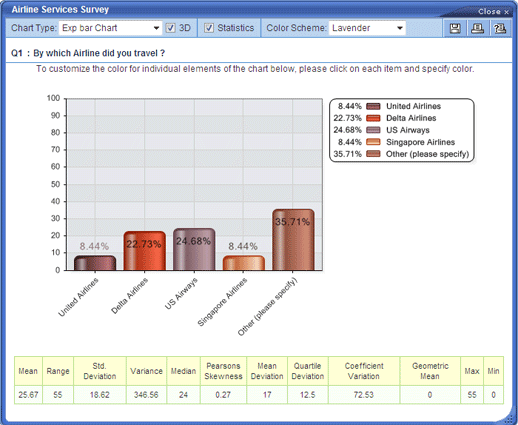
Task: Click the Singapore Airlines legend color swatch
Action: 373,142
